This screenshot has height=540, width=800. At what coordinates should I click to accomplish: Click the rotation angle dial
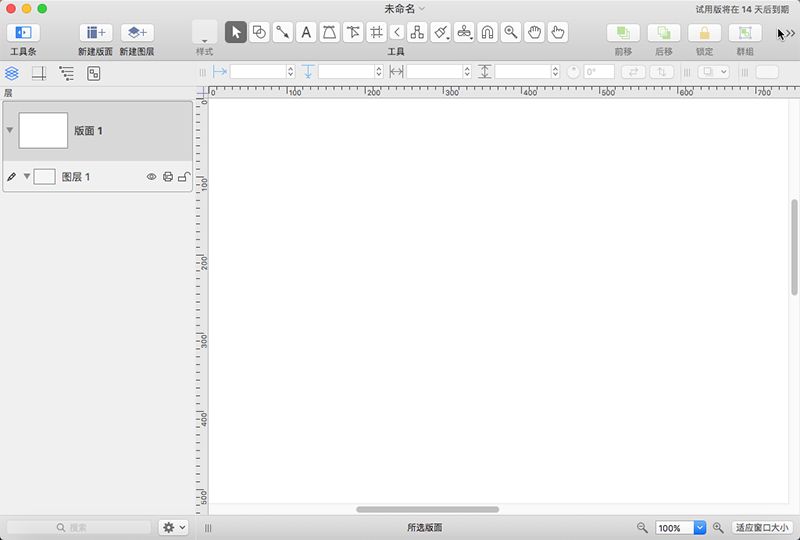click(x=573, y=72)
